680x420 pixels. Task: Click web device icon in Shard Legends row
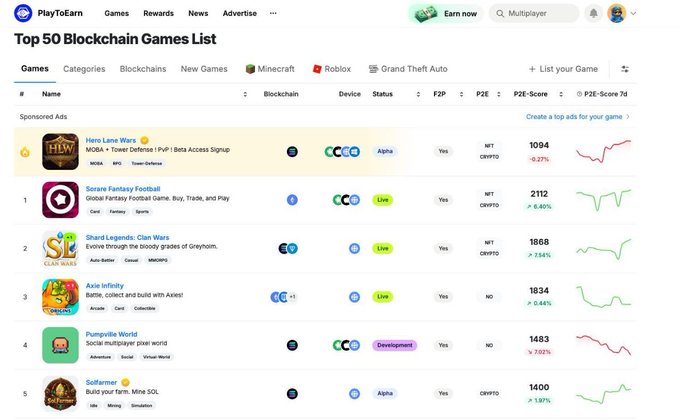[x=355, y=249]
